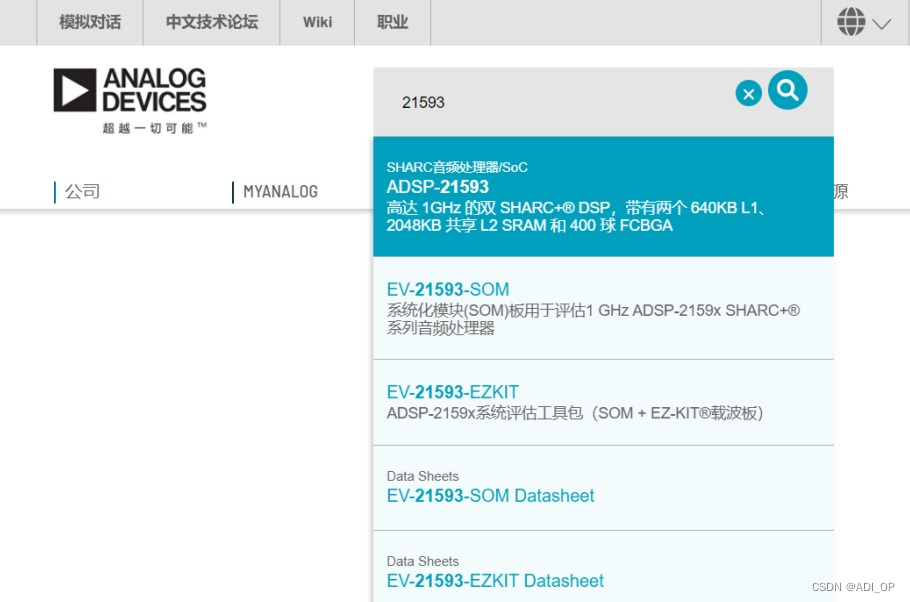
Task: Select the MYANALOG navigation menu
Action: [280, 192]
